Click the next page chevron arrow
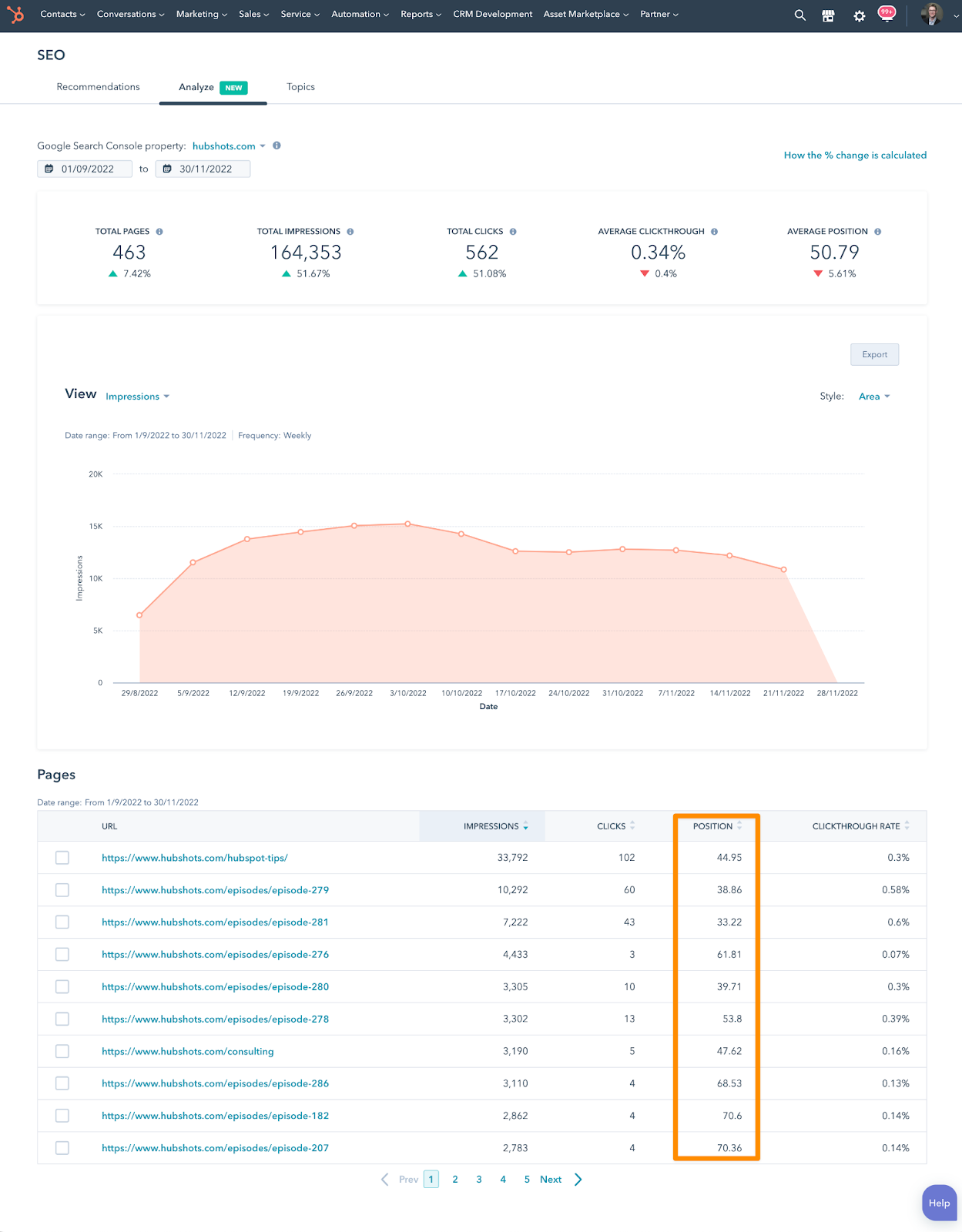 pyautogui.click(x=578, y=1180)
